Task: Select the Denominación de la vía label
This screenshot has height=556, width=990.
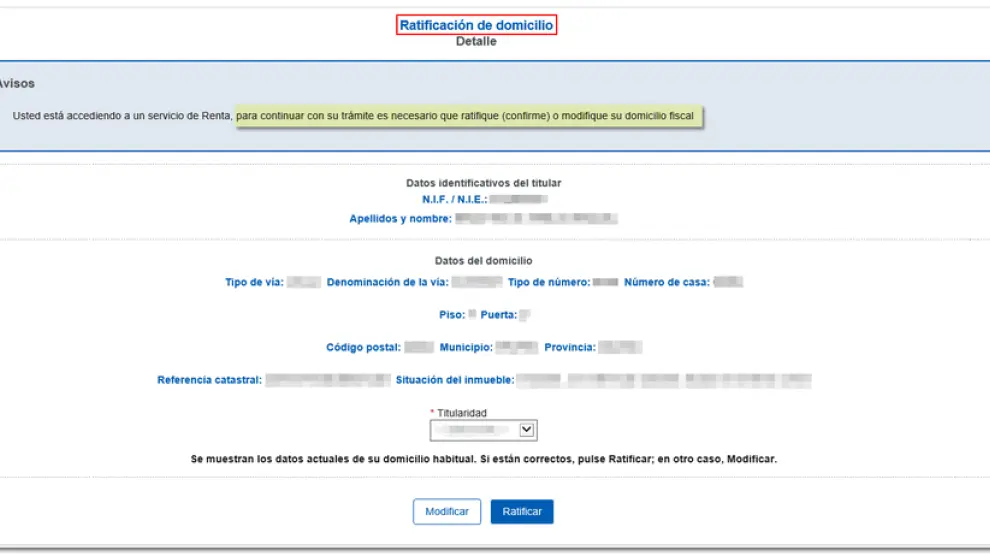Action: coord(386,282)
